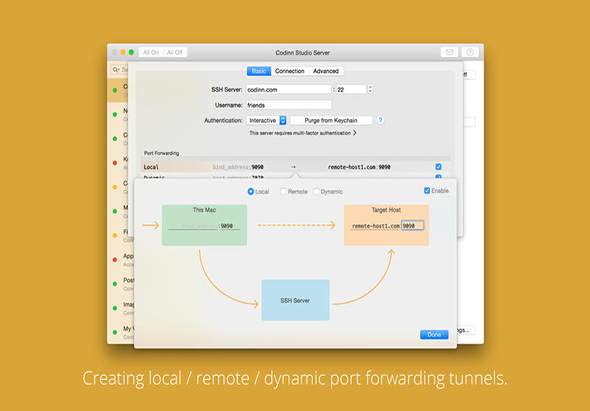Click the Purge from Keychain button
Screen dimensions: 590x411
coord(331,120)
